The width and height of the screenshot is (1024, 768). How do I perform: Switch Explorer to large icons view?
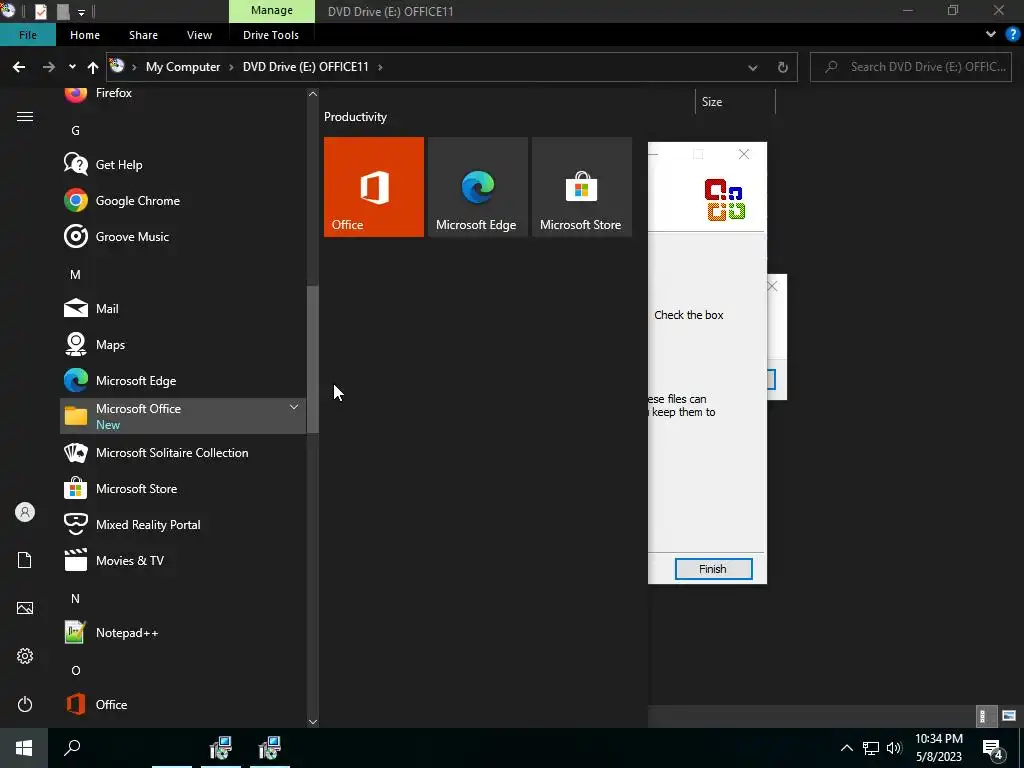[x=1009, y=716]
